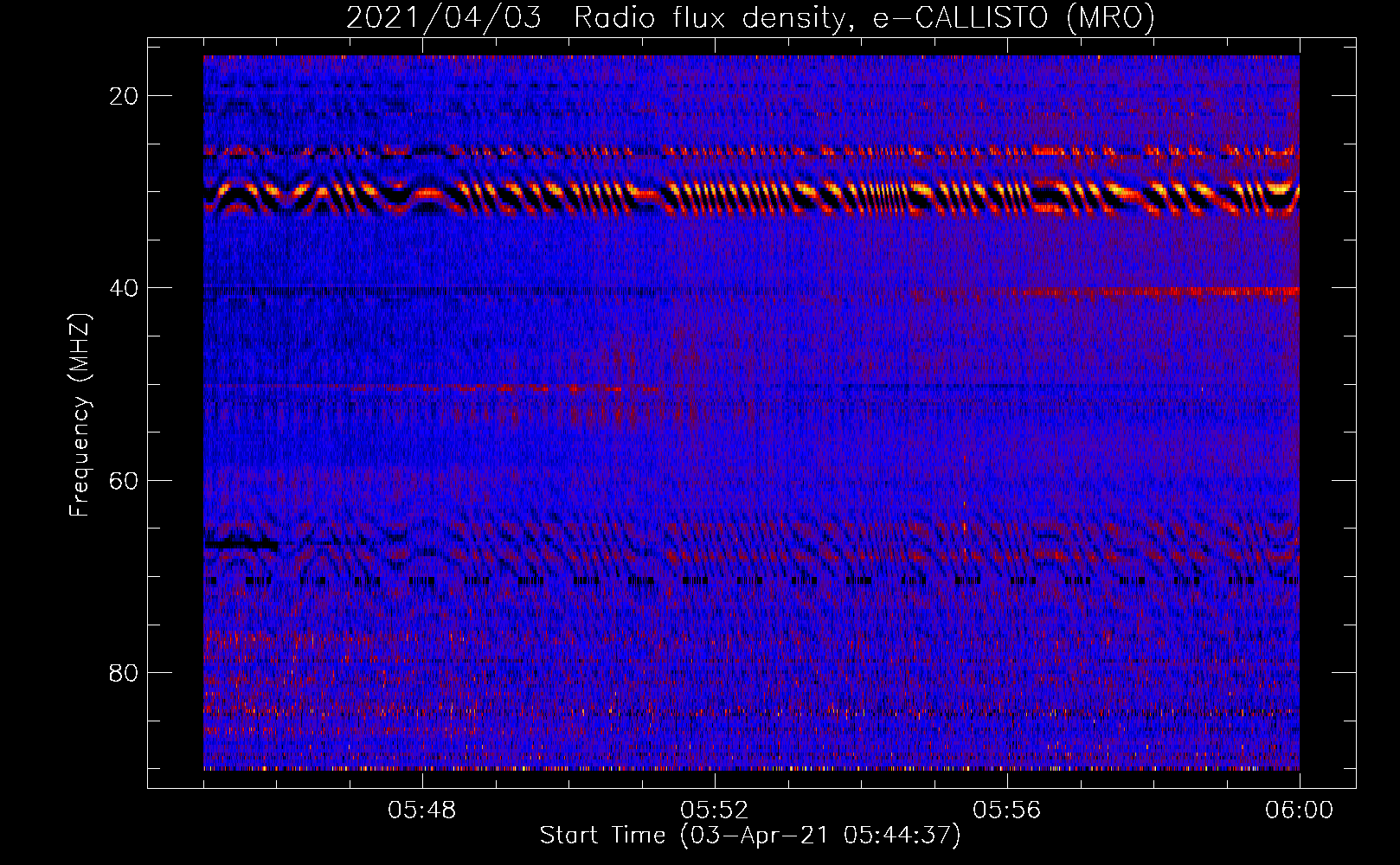Click the 80 MHz frequency tick label

coord(125,672)
